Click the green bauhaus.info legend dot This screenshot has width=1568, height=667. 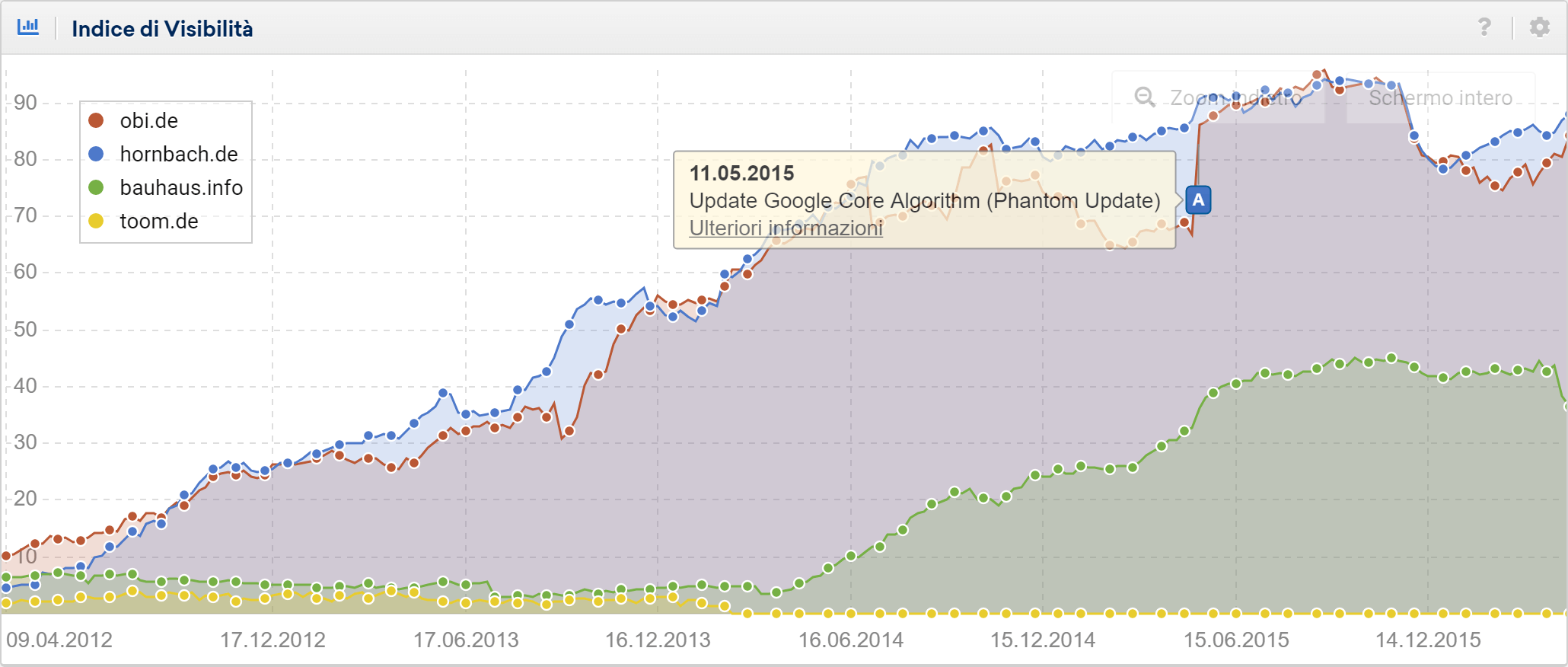click(96, 187)
